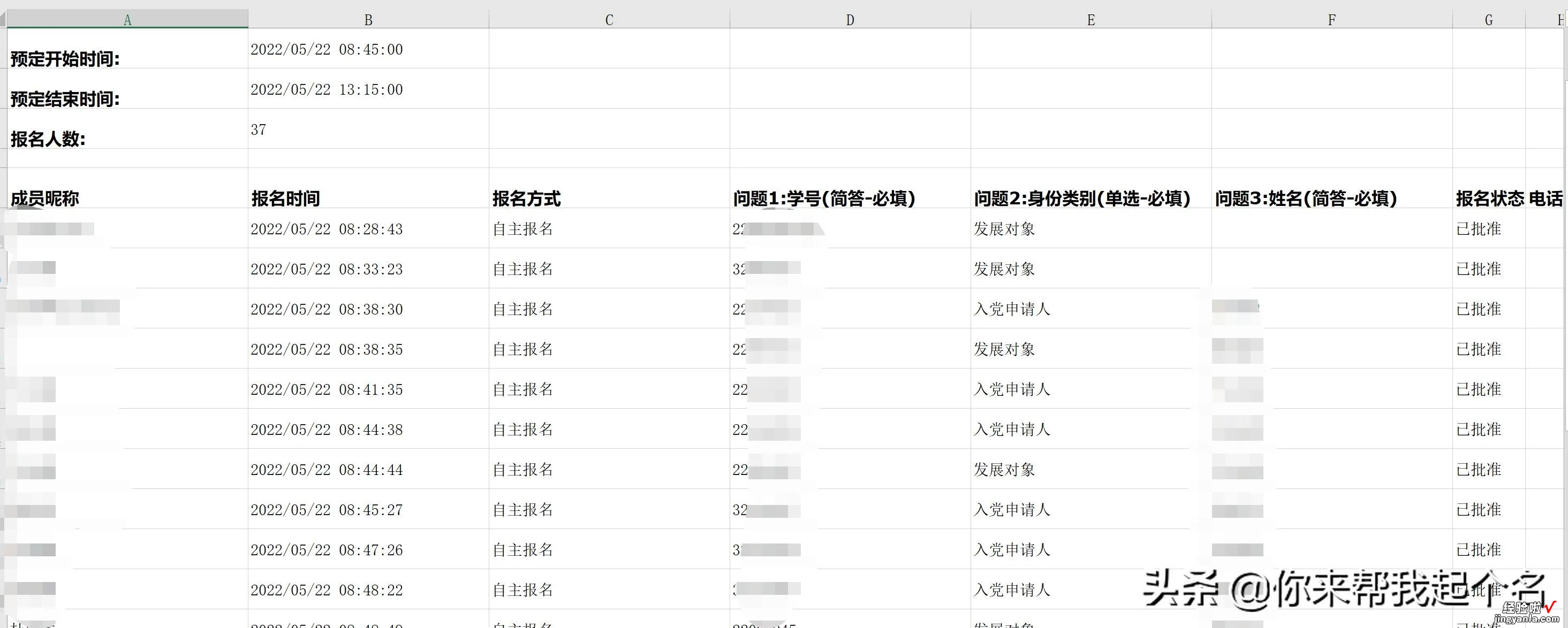Click 发展对象 in the 08:28:43 row
Image resolution: width=1568 pixels, height=628 pixels.
1004,229
